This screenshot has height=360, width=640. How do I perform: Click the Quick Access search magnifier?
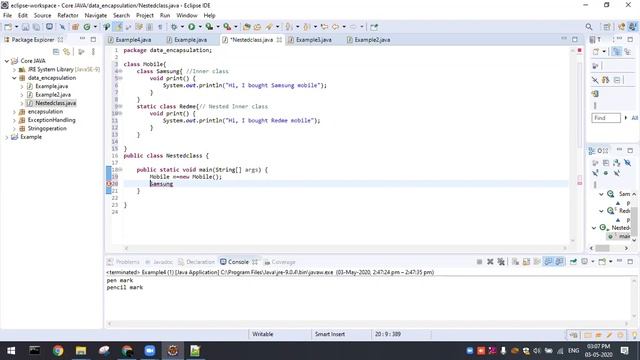589,27
